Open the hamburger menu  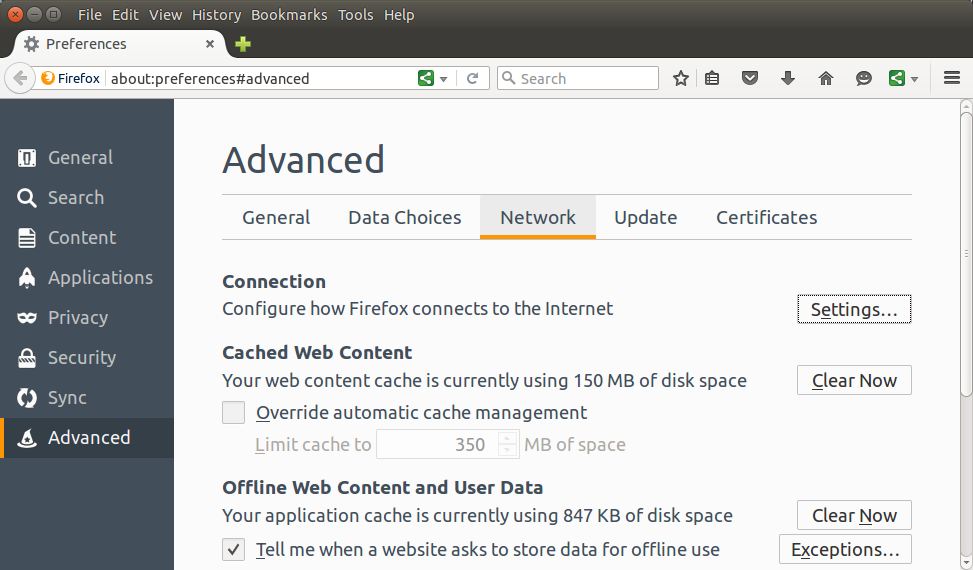pyautogui.click(x=952, y=78)
